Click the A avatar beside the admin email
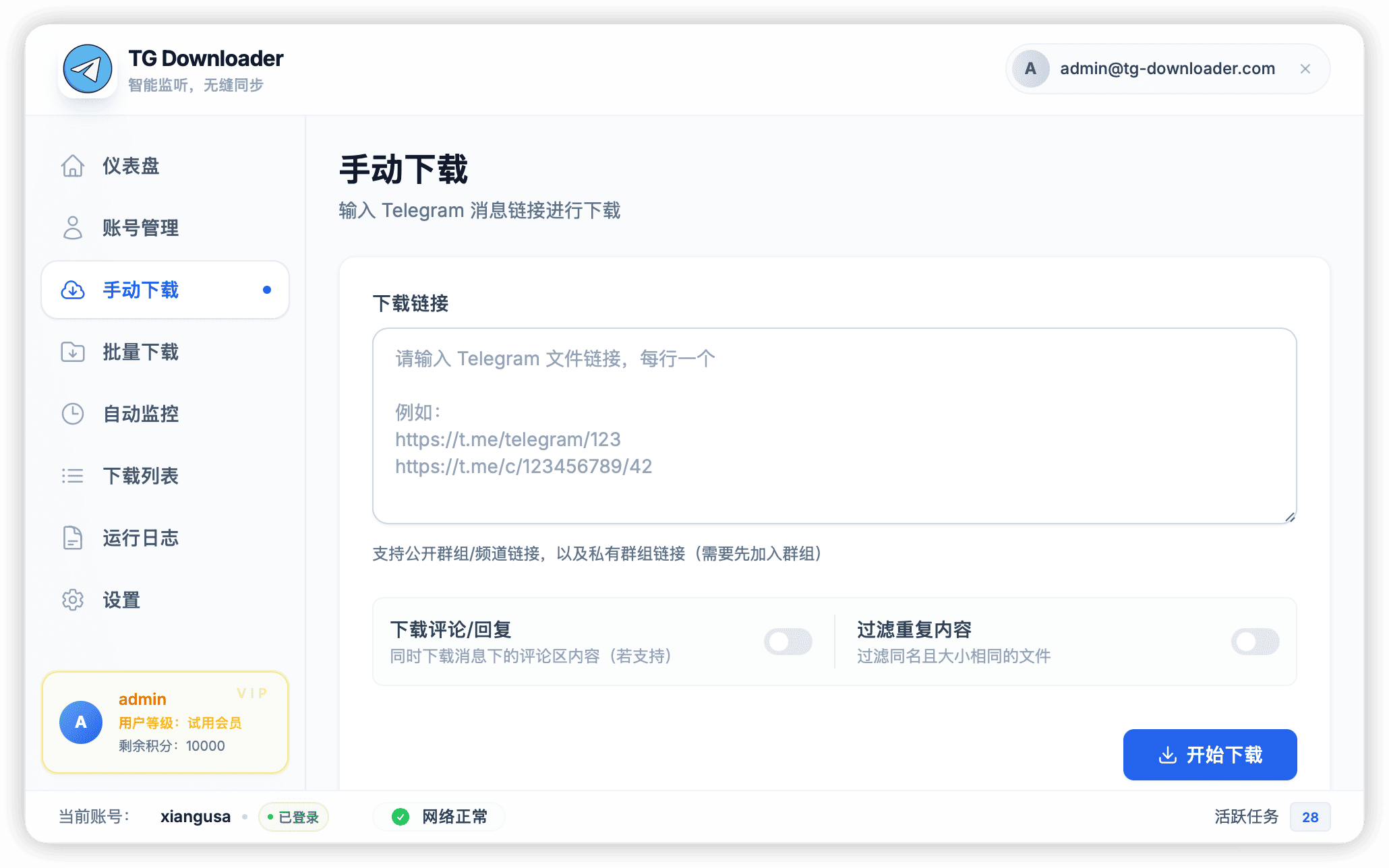 (x=1030, y=68)
